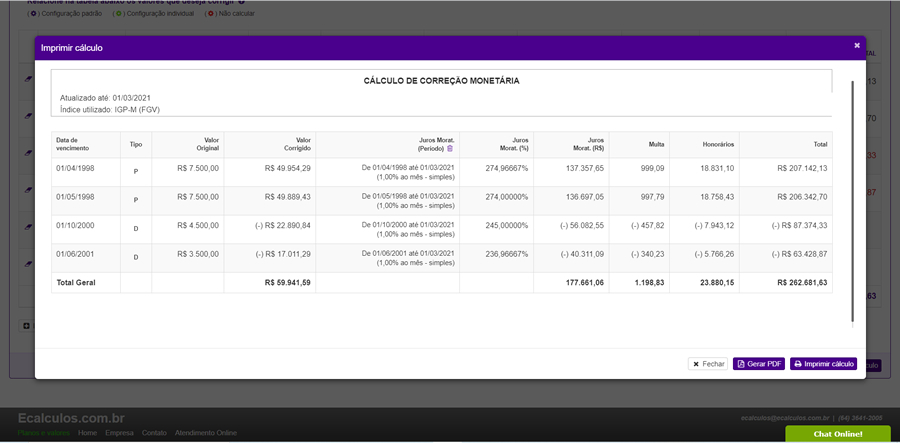Screen dimensions: 900x443
Task: Click 'Índice utilizado: IGP-M (FGV)' line
Action: pyautogui.click(x=110, y=109)
